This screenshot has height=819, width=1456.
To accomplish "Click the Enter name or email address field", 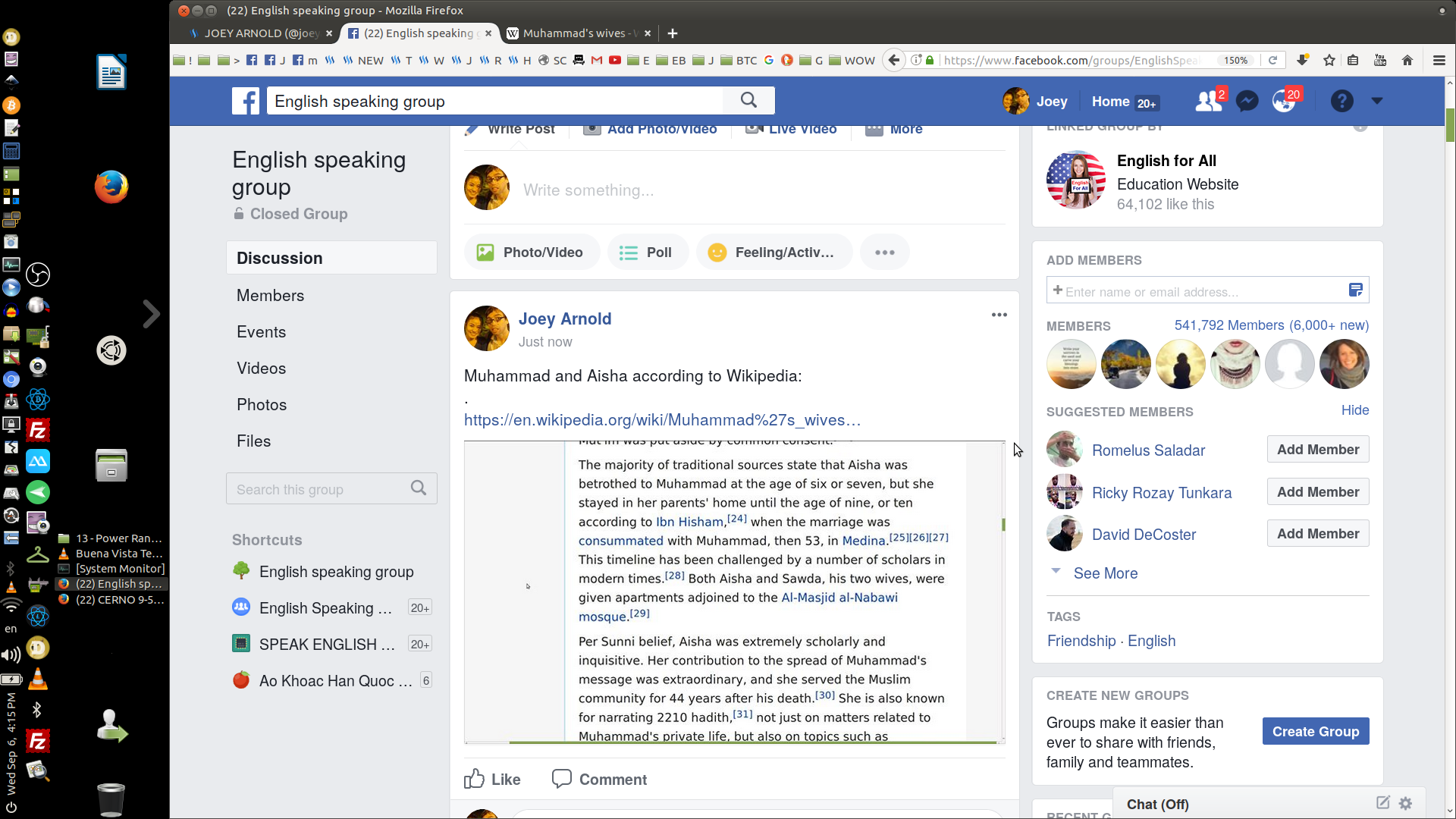I will coord(1206,291).
